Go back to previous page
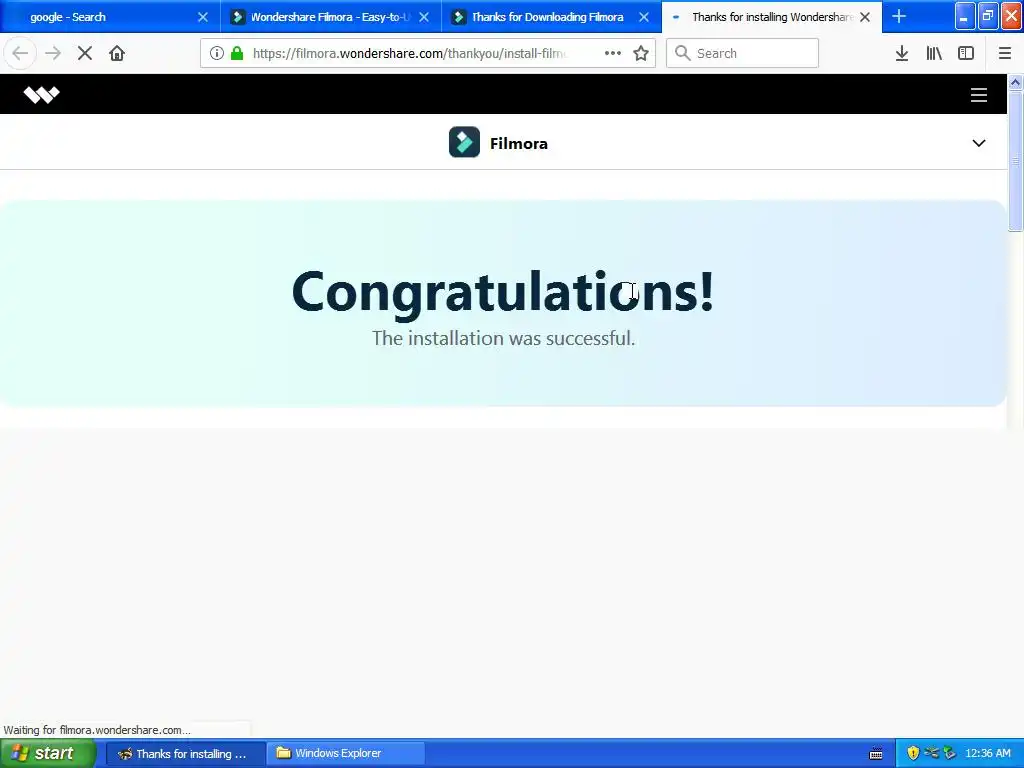 (20, 54)
